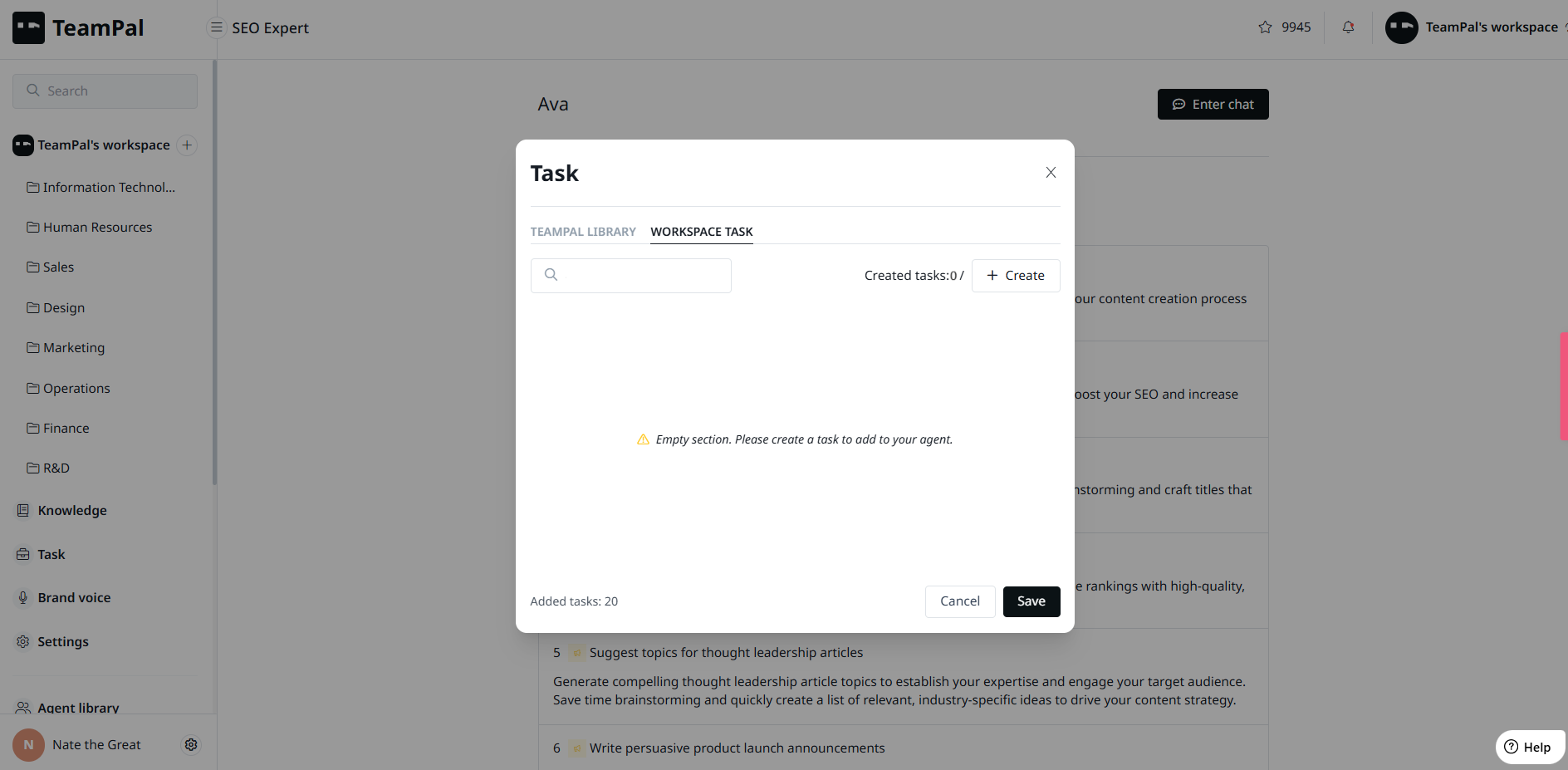The width and height of the screenshot is (1568, 770).
Task: Click the 9945 credits value
Action: [x=1296, y=27]
